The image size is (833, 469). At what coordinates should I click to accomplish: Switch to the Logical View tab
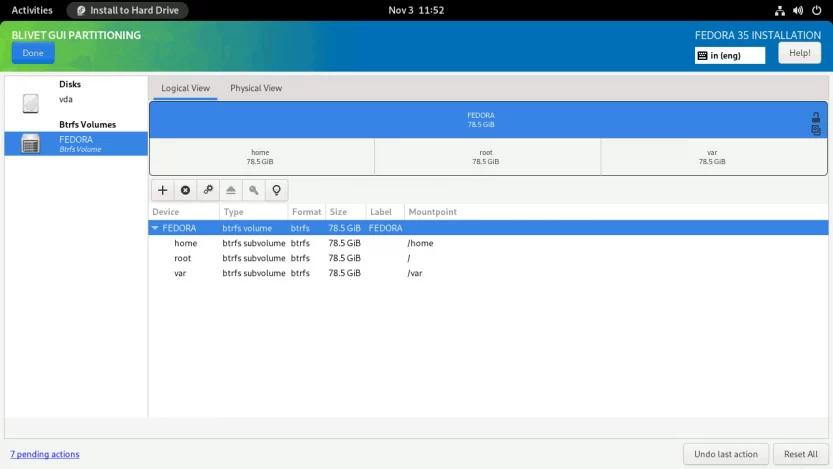tap(185, 88)
